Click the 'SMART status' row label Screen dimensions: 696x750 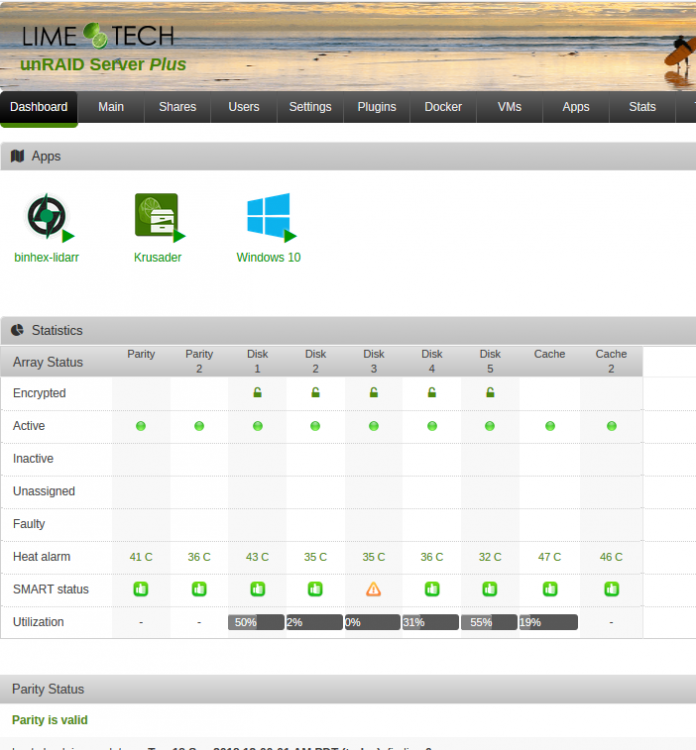[51, 589]
